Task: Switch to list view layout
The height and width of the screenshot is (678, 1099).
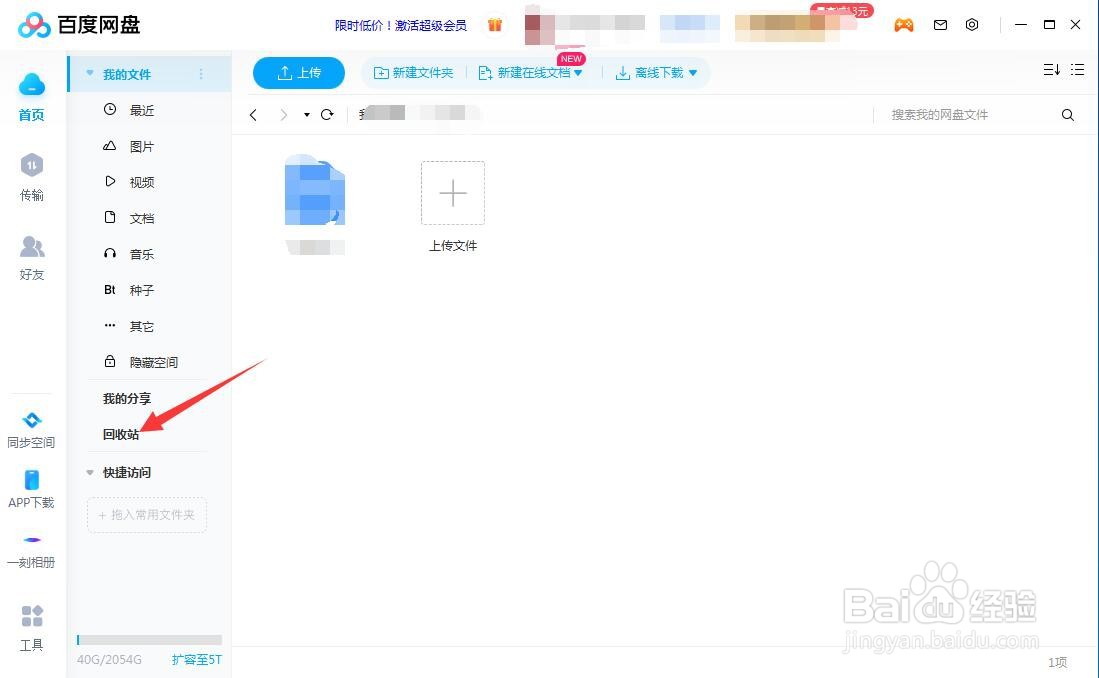Action: 1077,70
